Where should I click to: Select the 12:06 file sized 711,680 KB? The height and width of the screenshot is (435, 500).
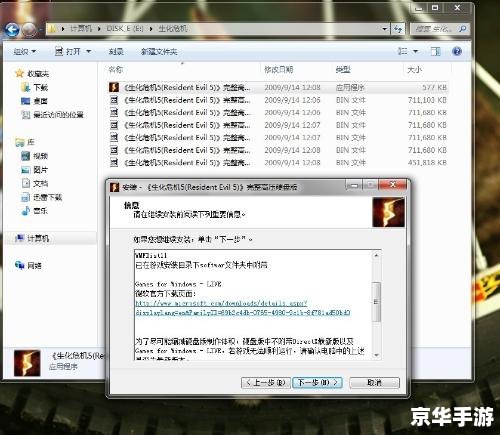point(278,113)
